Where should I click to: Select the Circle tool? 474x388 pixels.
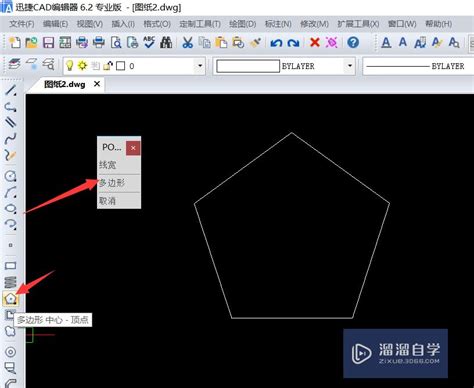point(11,176)
